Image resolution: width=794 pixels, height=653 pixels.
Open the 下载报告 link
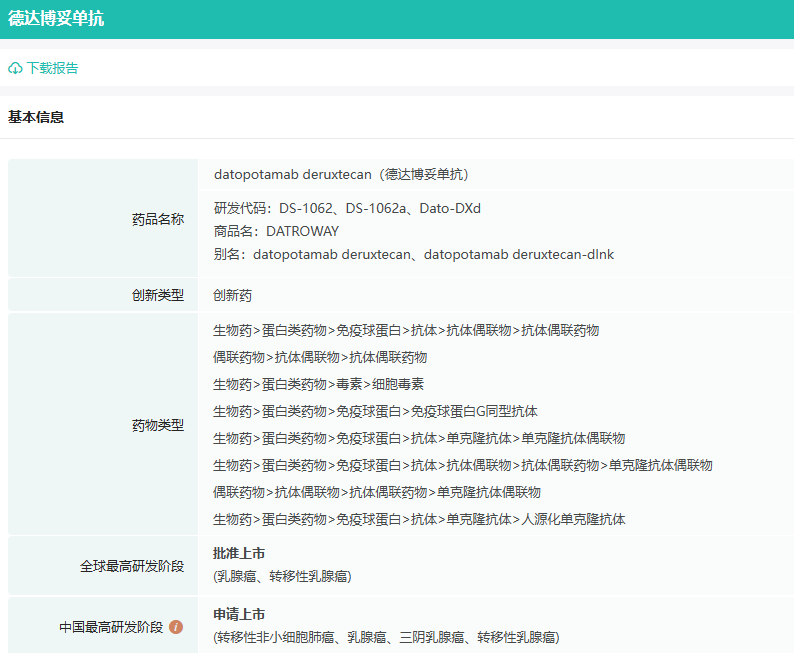[52, 69]
